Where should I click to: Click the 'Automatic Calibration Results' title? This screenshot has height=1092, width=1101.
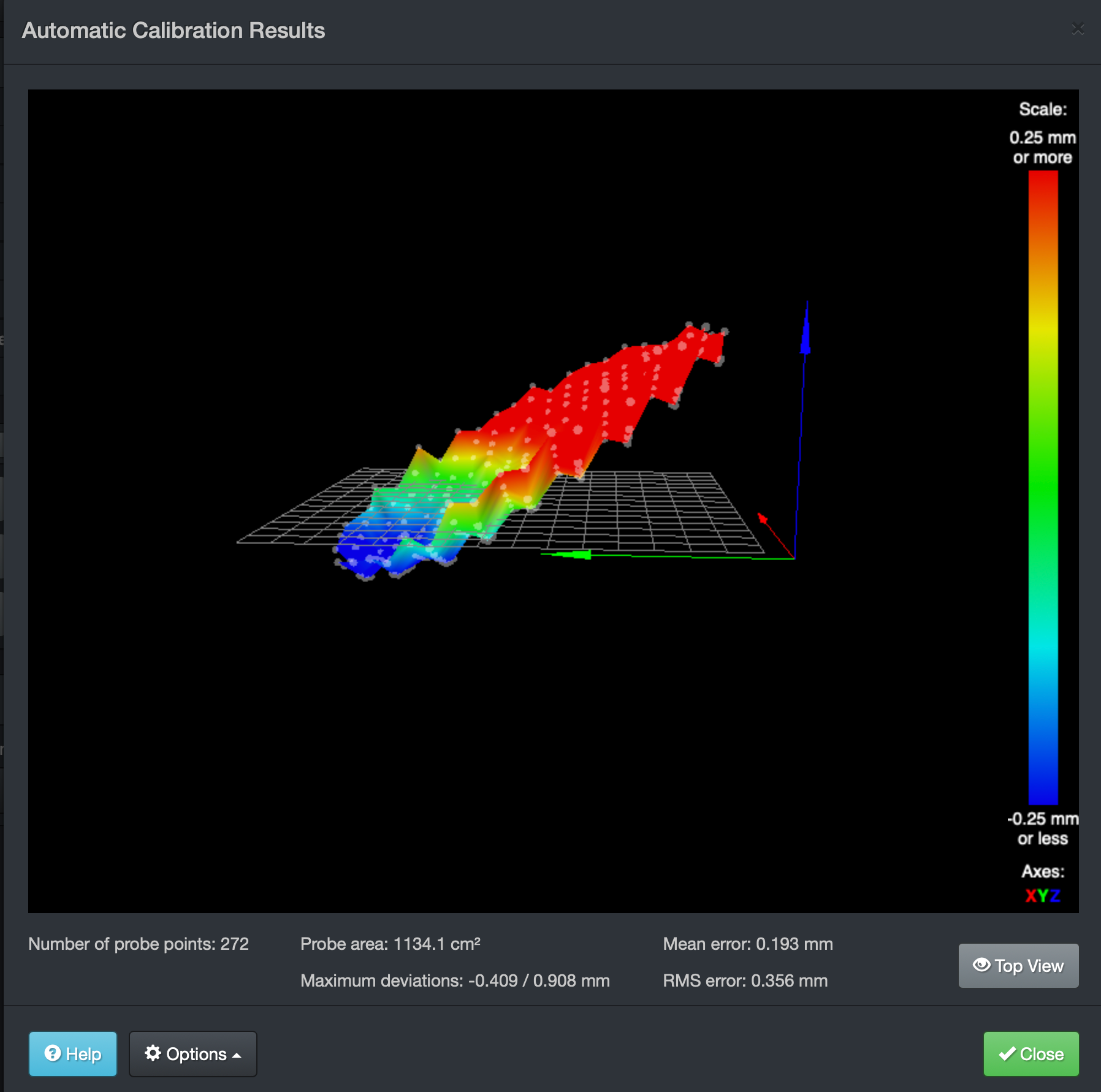tap(173, 31)
